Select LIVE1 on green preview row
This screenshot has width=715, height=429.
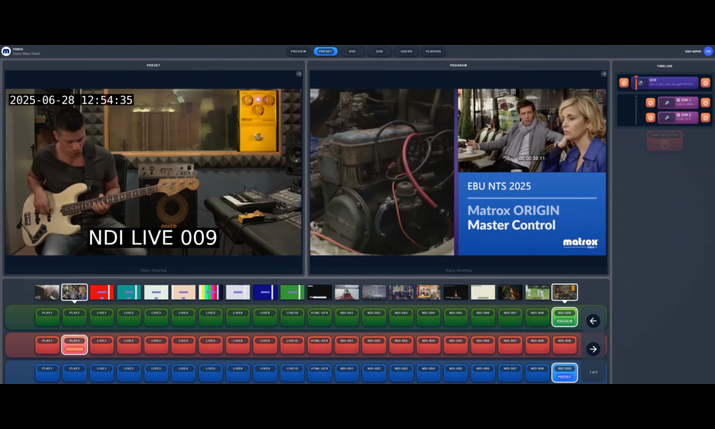click(102, 317)
